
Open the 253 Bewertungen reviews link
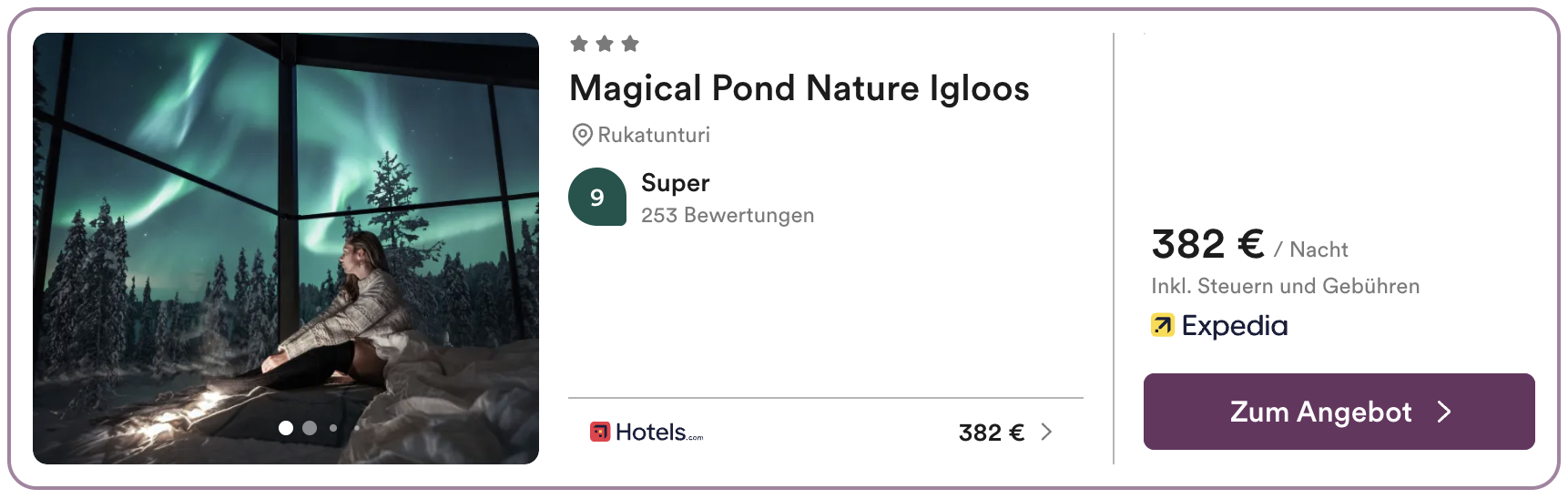click(728, 216)
